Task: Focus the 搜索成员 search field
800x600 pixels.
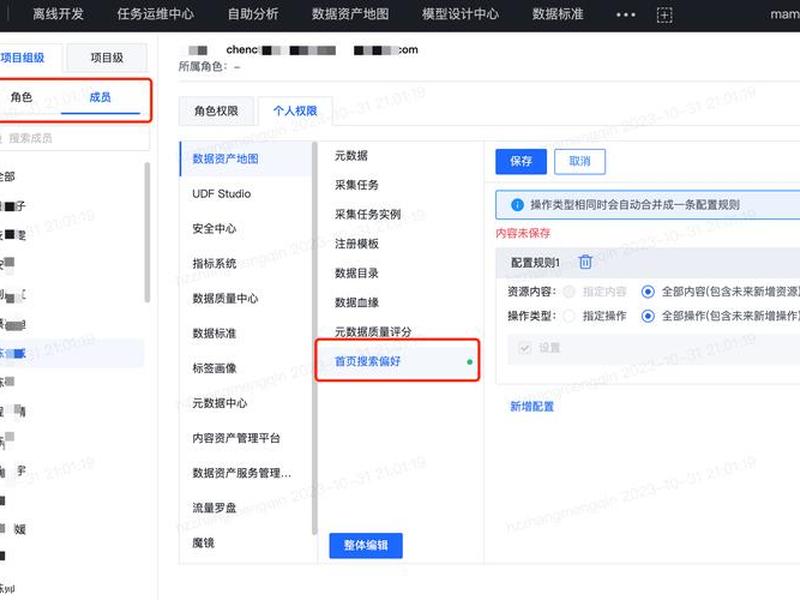Action: (74, 138)
